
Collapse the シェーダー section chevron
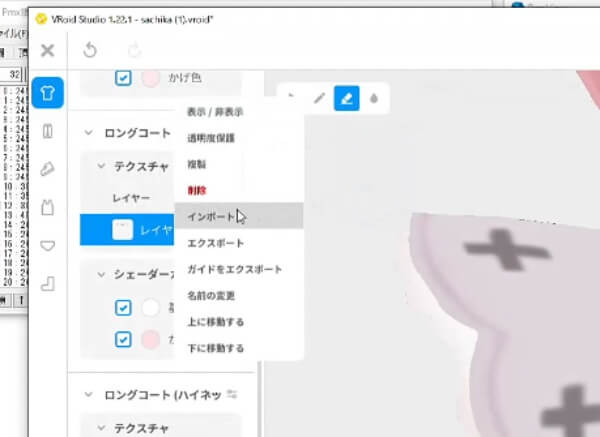point(102,274)
